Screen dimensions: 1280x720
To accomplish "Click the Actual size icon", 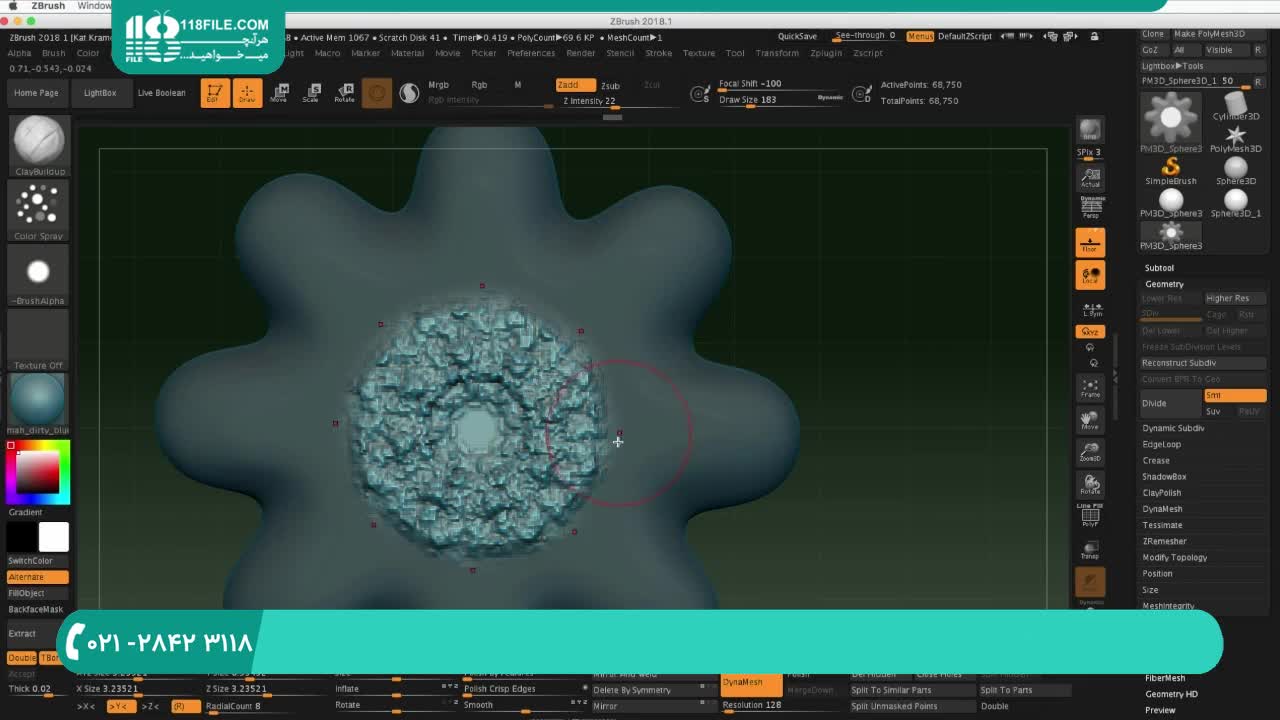I will click(1090, 178).
